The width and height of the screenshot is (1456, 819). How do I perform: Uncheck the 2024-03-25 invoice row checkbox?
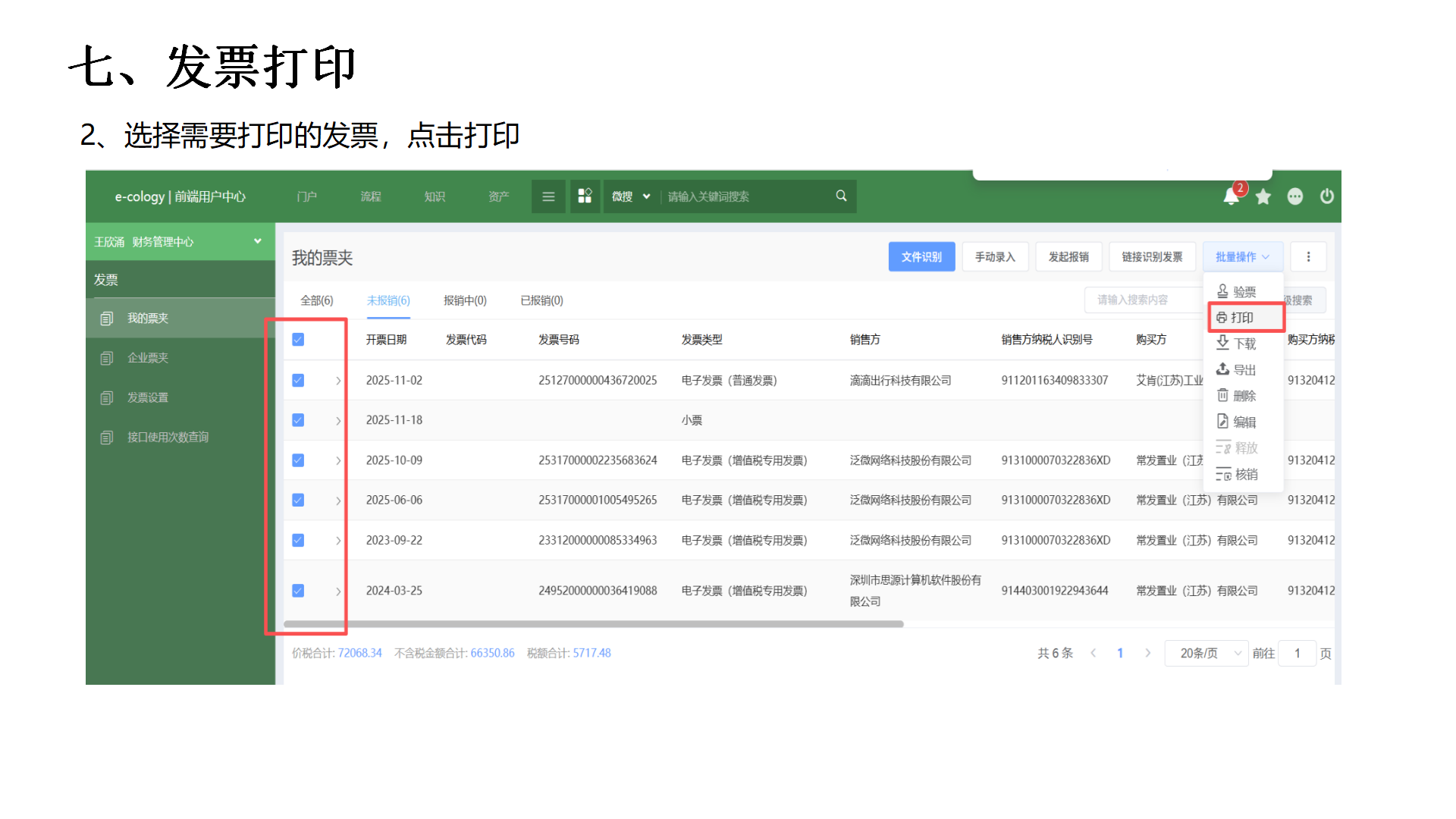click(298, 591)
